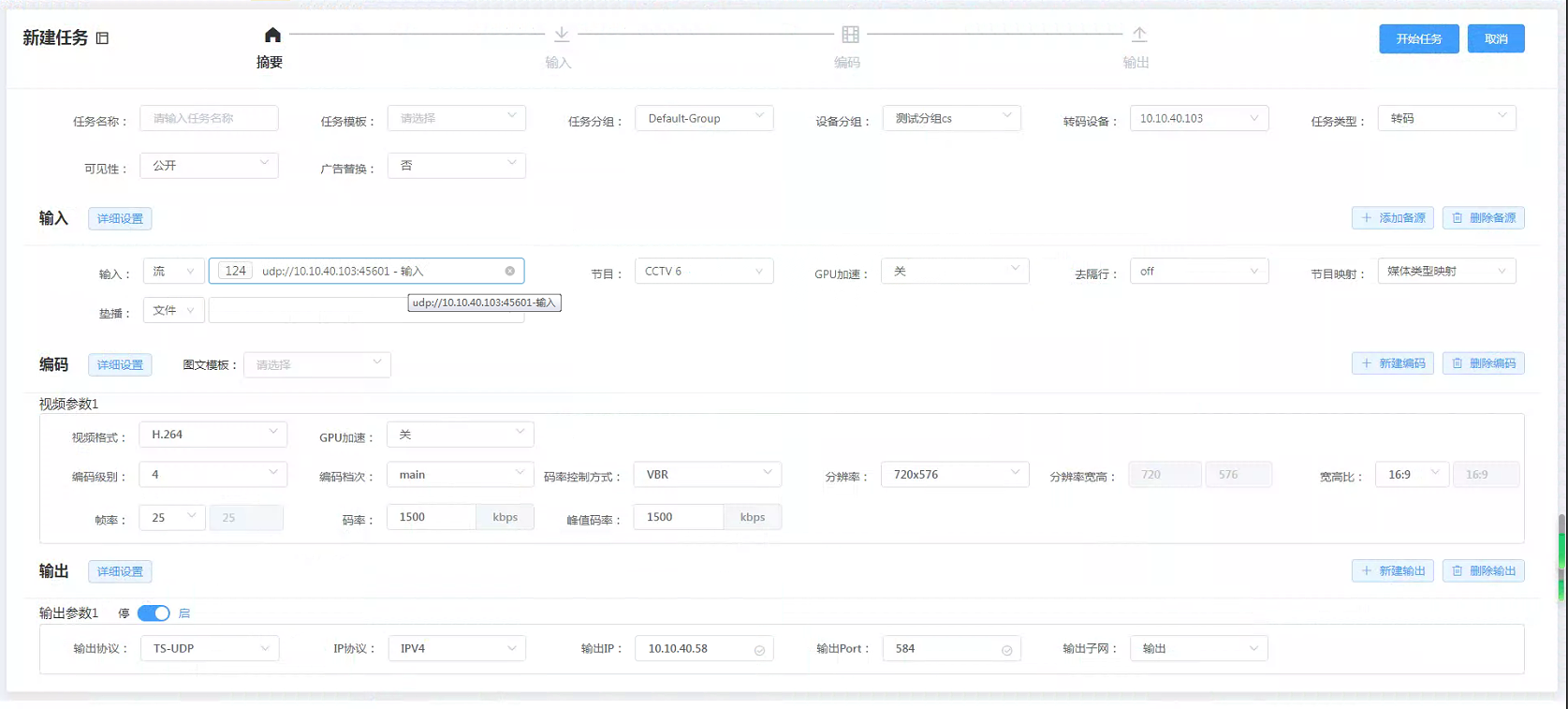Open 详细设置 for 编码 section
This screenshot has width=1568, height=709.
click(x=120, y=364)
